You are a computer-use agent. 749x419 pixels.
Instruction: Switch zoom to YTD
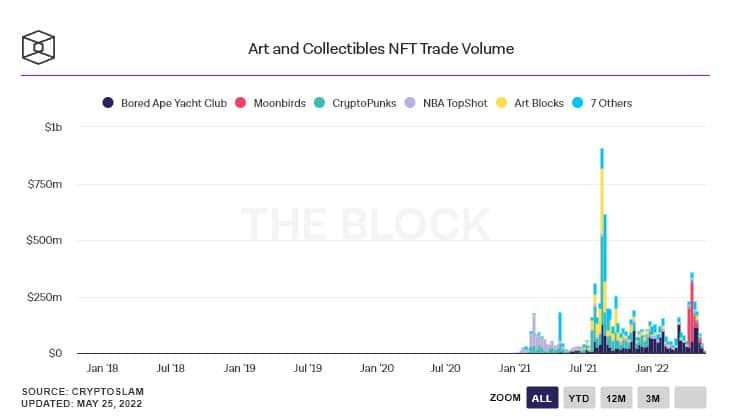579,398
